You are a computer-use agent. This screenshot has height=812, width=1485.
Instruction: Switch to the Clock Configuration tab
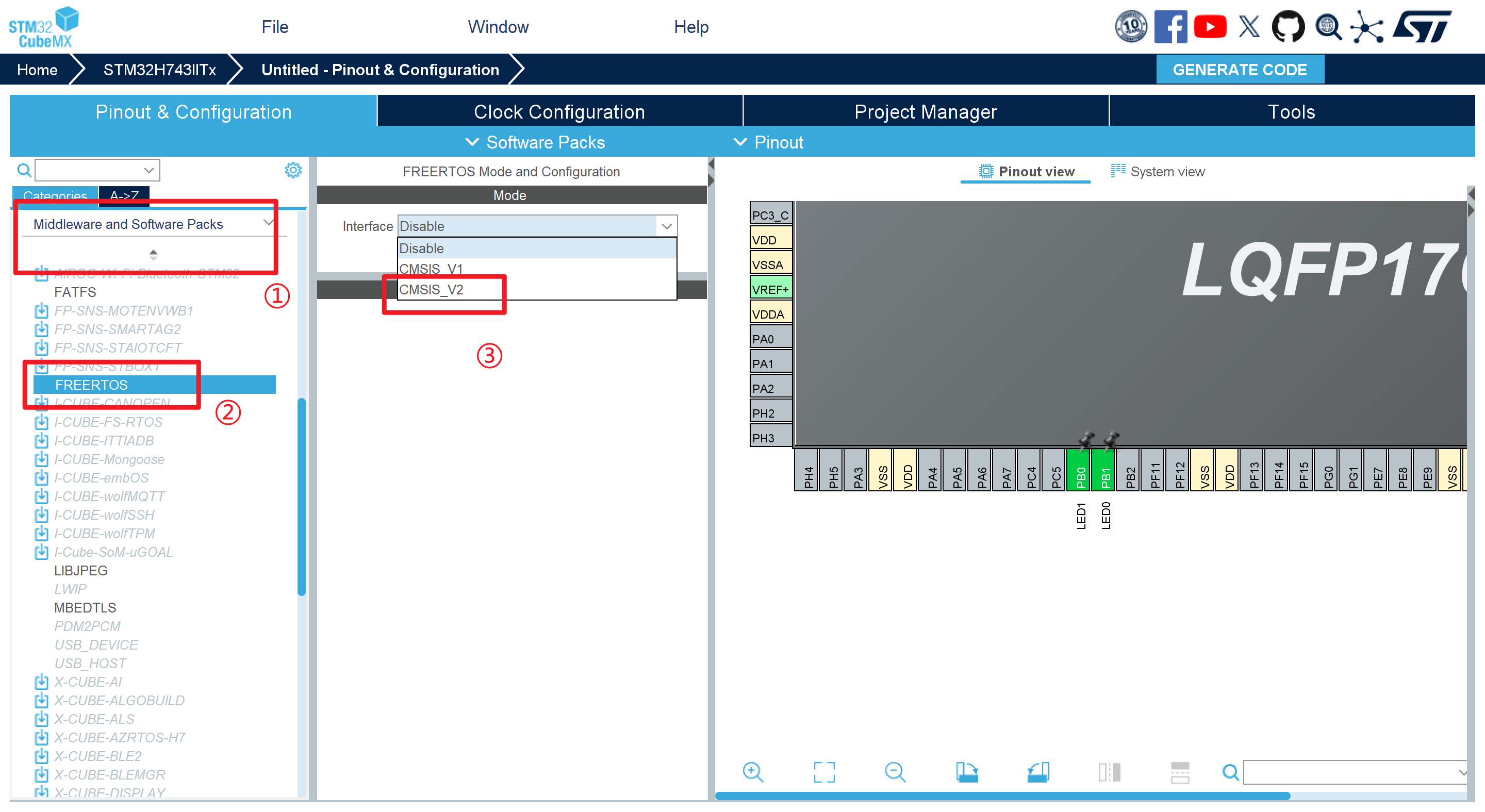tap(559, 111)
